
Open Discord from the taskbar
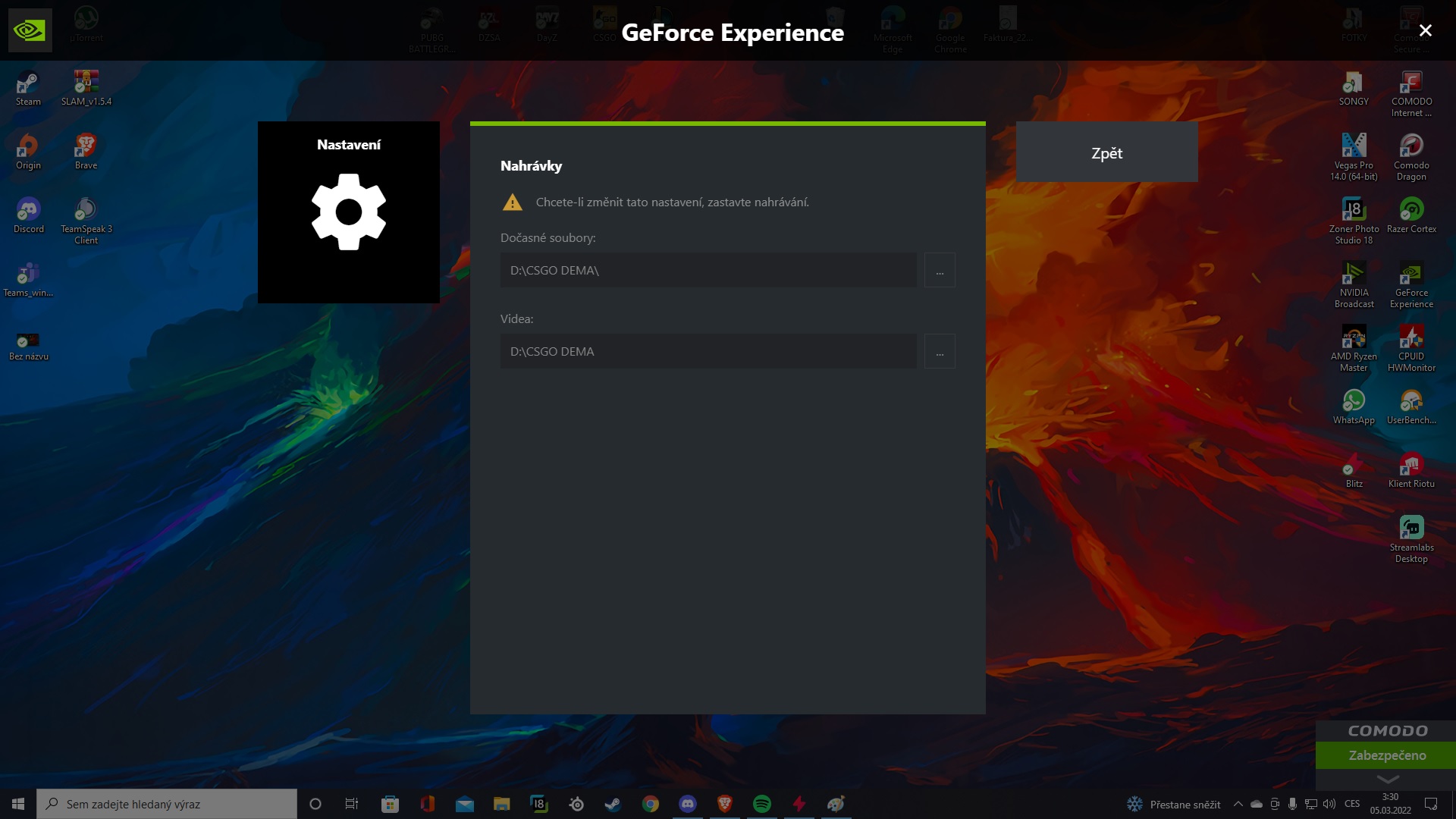(688, 804)
